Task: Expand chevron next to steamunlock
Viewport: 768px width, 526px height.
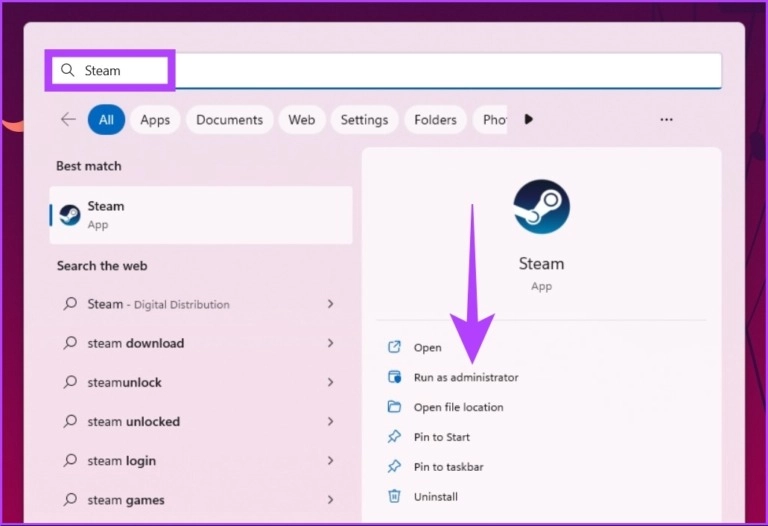Action: click(x=331, y=383)
